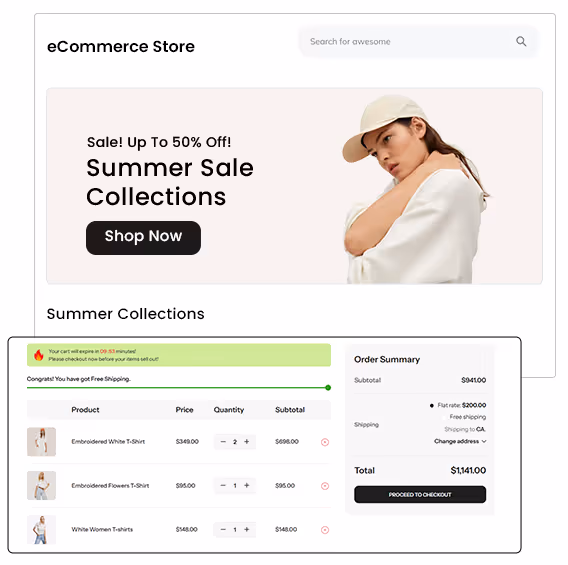Open the White Women T-shirts product link
This screenshot has height=565, width=568.
pyautogui.click(x=102, y=530)
